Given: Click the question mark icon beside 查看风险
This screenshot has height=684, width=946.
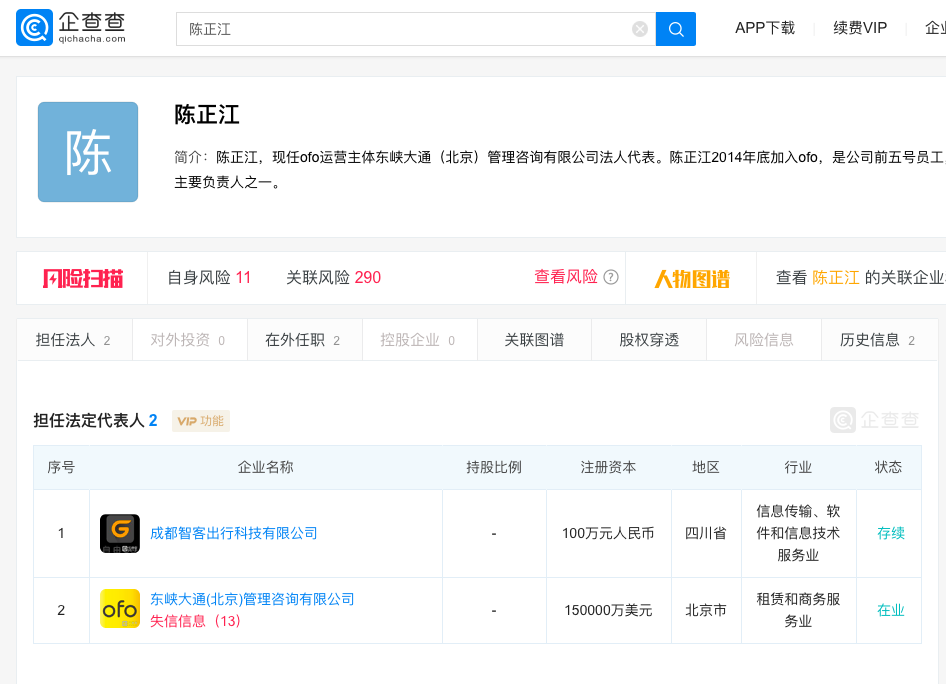Looking at the screenshot, I should coord(611,278).
